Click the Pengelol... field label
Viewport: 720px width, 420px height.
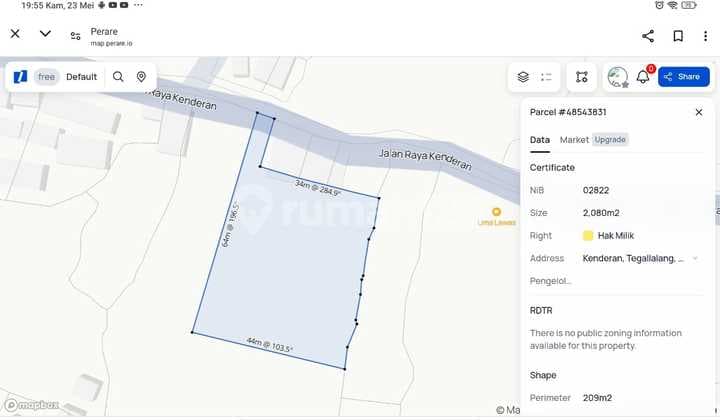coord(551,281)
